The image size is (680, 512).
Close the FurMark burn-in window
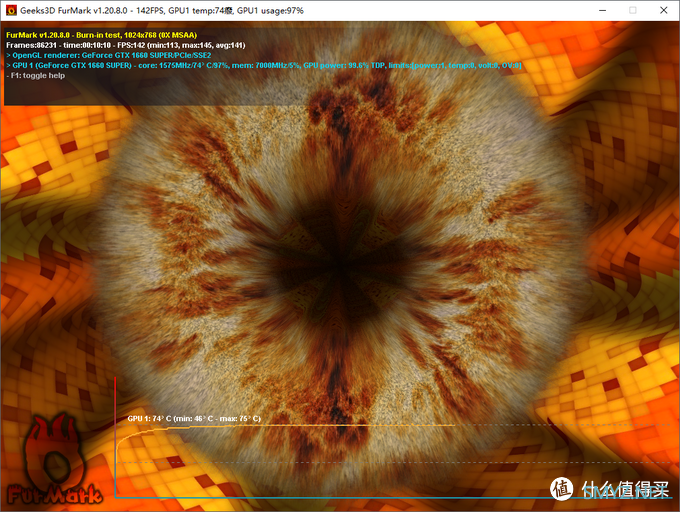[x=664, y=10]
